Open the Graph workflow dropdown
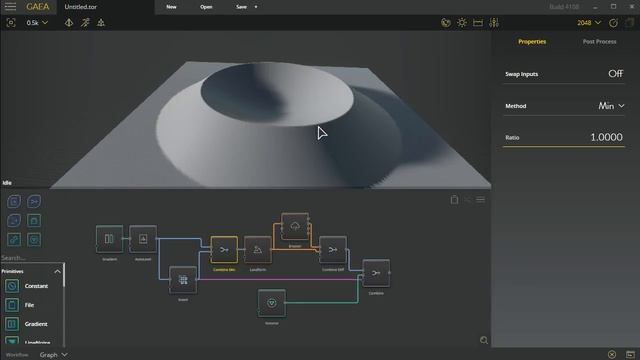640x360 pixels. (53, 355)
